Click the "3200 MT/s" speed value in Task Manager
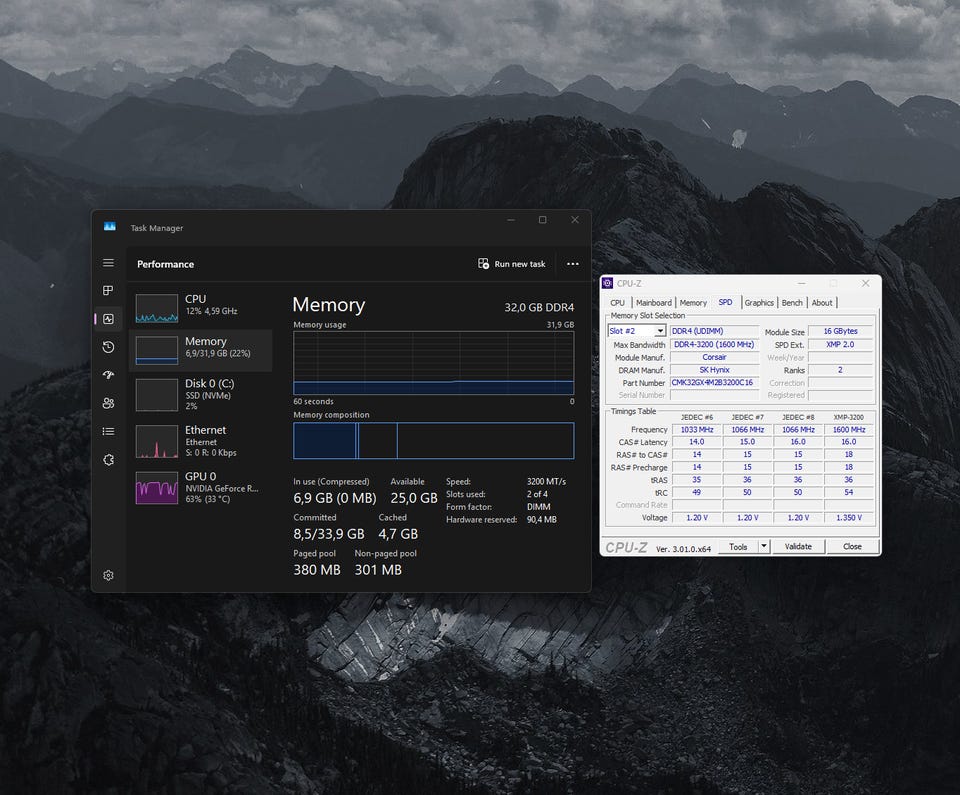 tap(546, 481)
